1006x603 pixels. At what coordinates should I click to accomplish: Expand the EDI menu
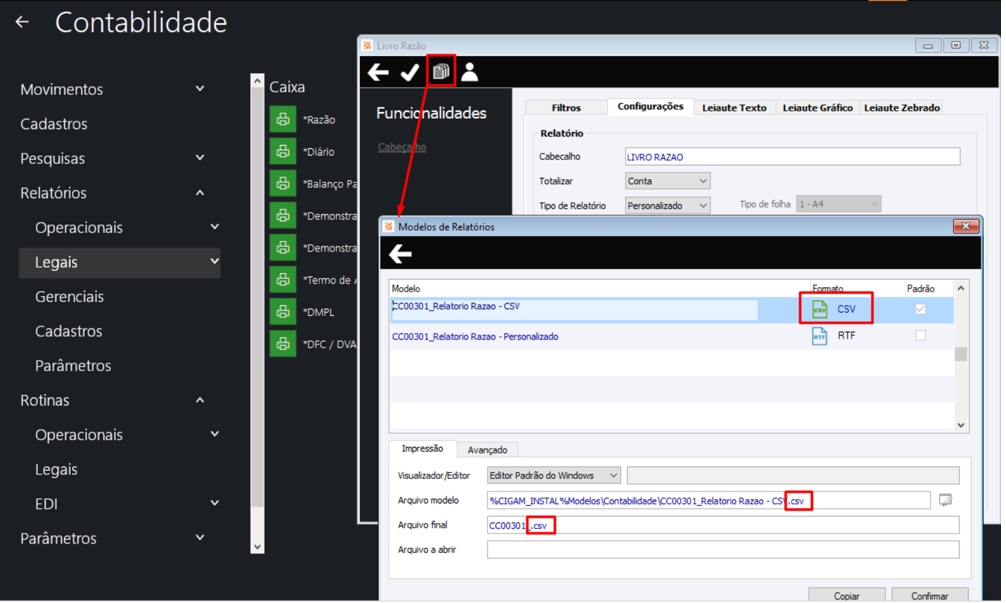tap(215, 504)
